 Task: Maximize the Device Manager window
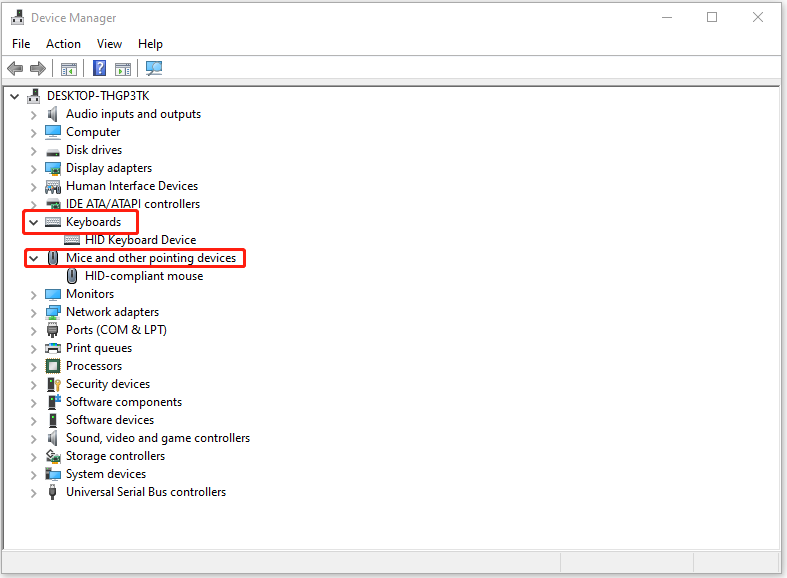[712, 17]
